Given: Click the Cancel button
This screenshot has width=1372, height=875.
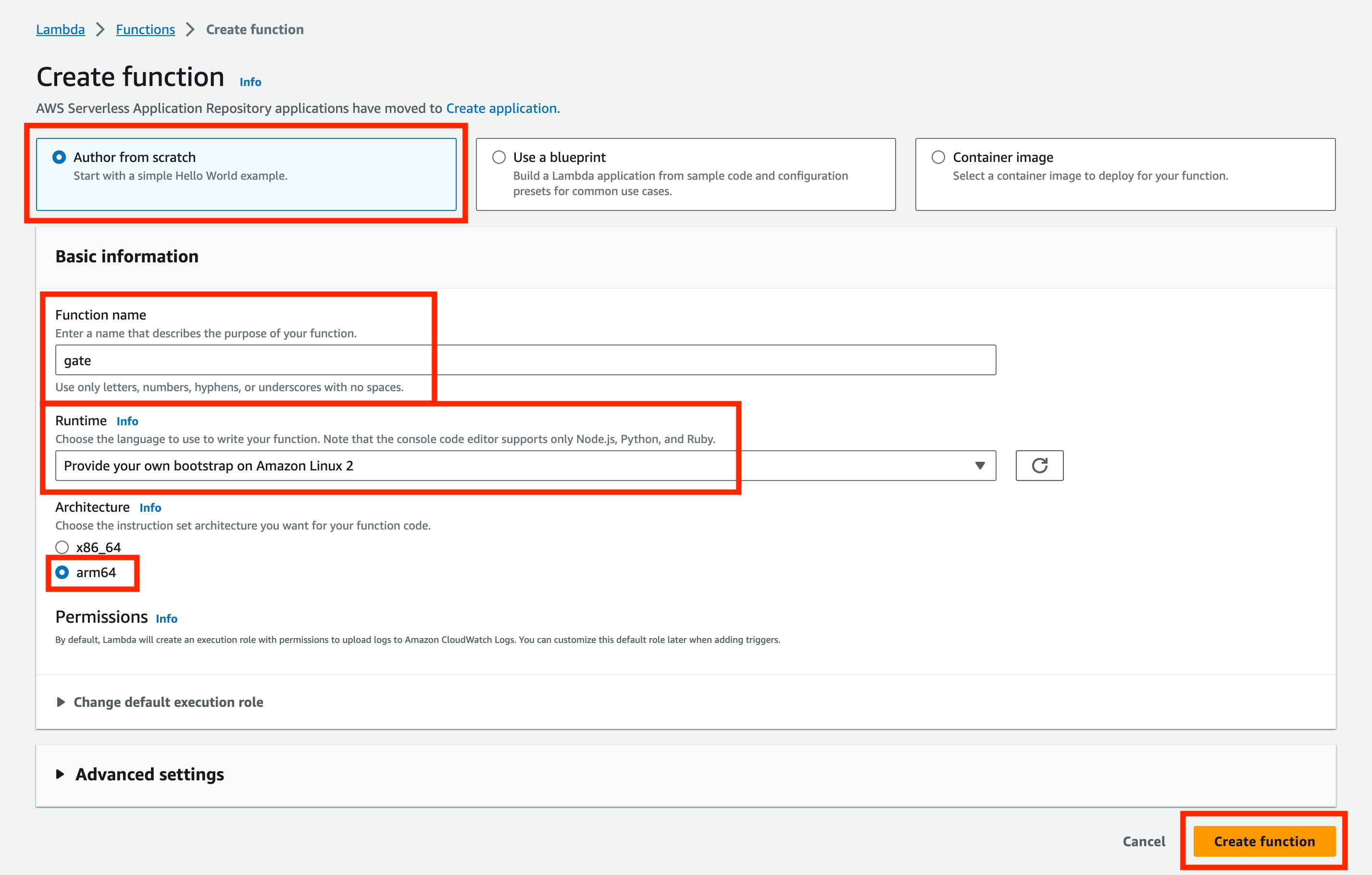Looking at the screenshot, I should (1143, 841).
